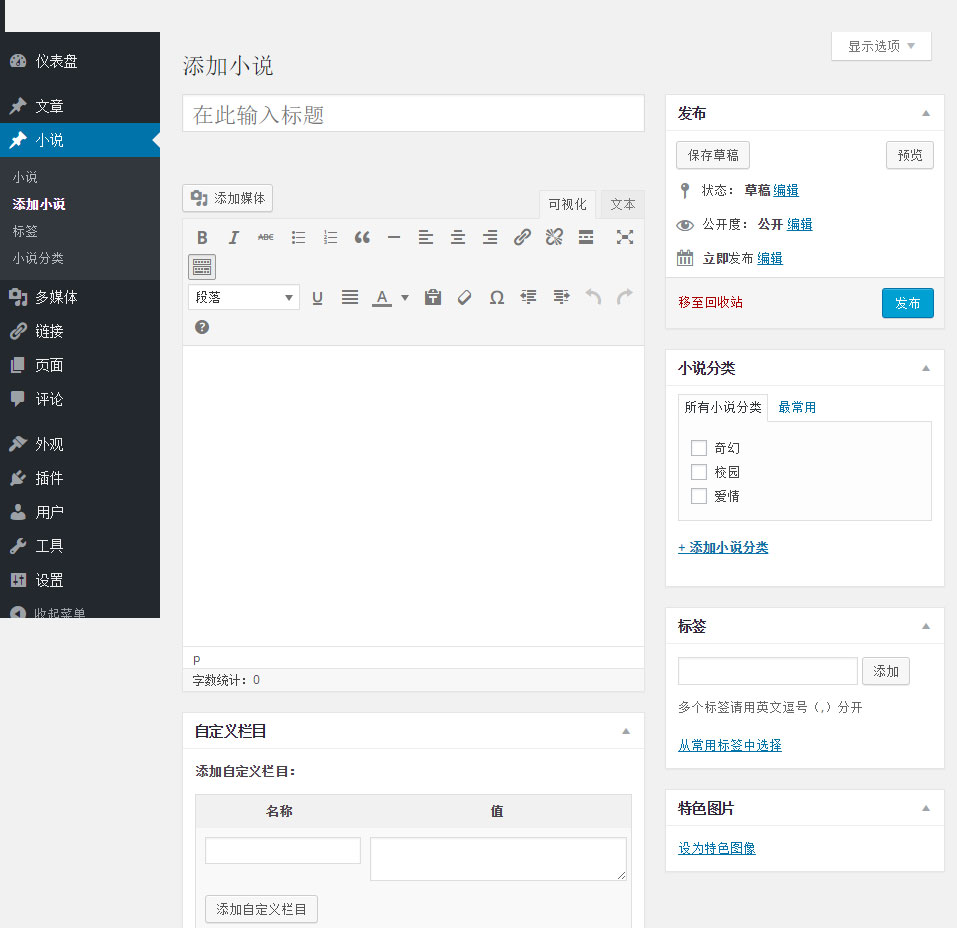Image resolution: width=957 pixels, height=928 pixels.
Task: Select the unordered list icon
Action: [x=298, y=237]
